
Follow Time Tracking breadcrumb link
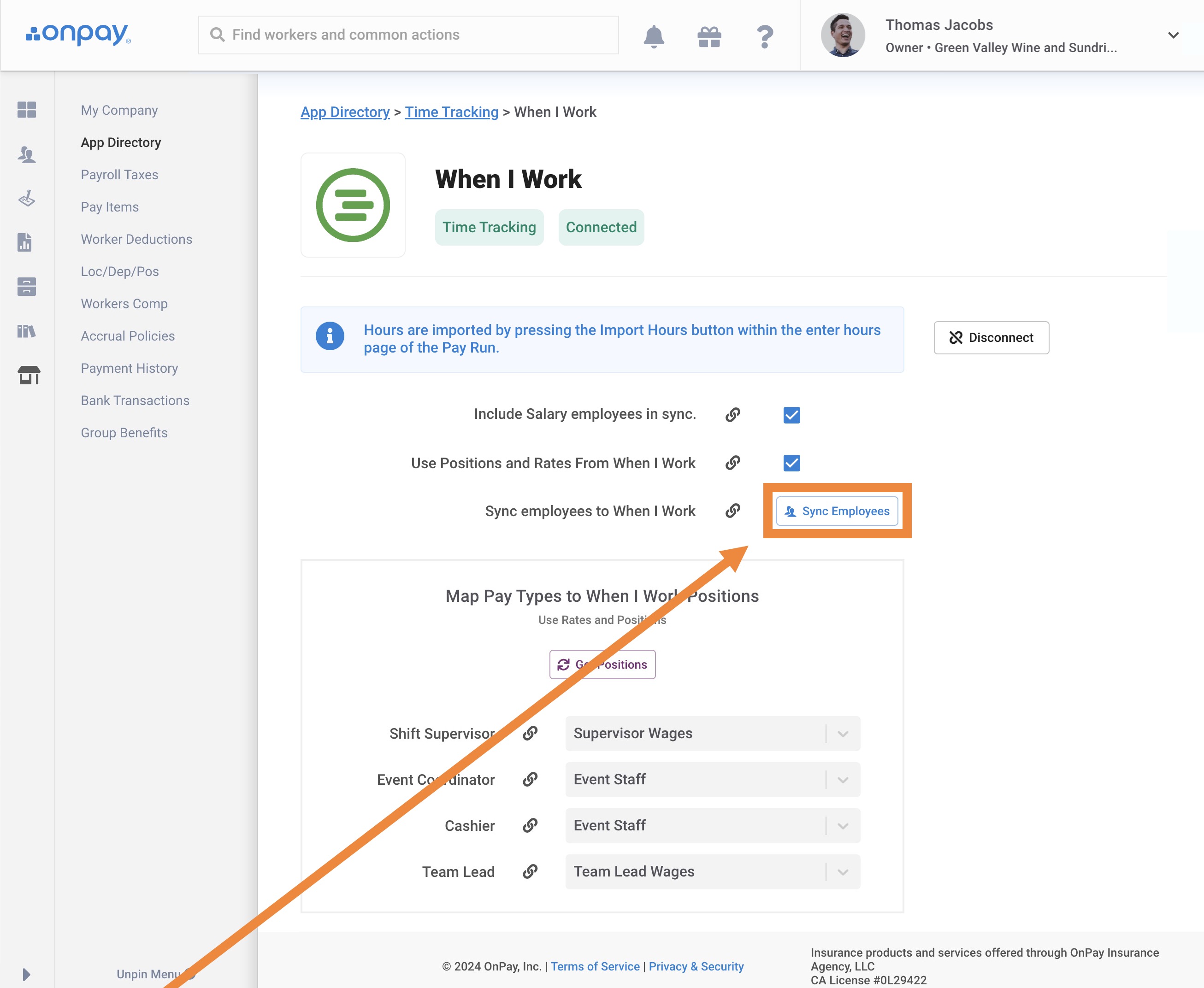[x=451, y=112]
